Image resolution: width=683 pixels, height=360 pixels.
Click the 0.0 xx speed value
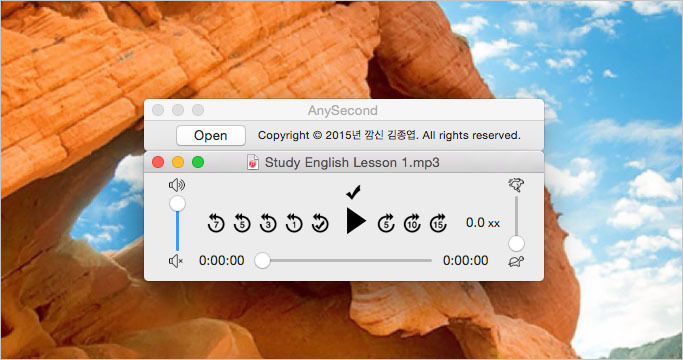tap(483, 223)
